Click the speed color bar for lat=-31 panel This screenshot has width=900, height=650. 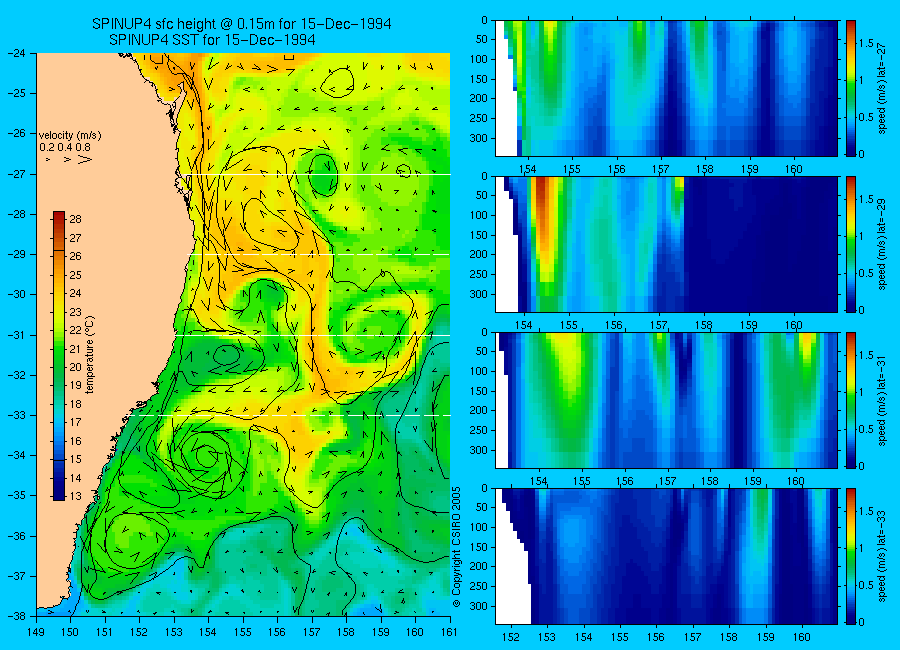pos(851,400)
